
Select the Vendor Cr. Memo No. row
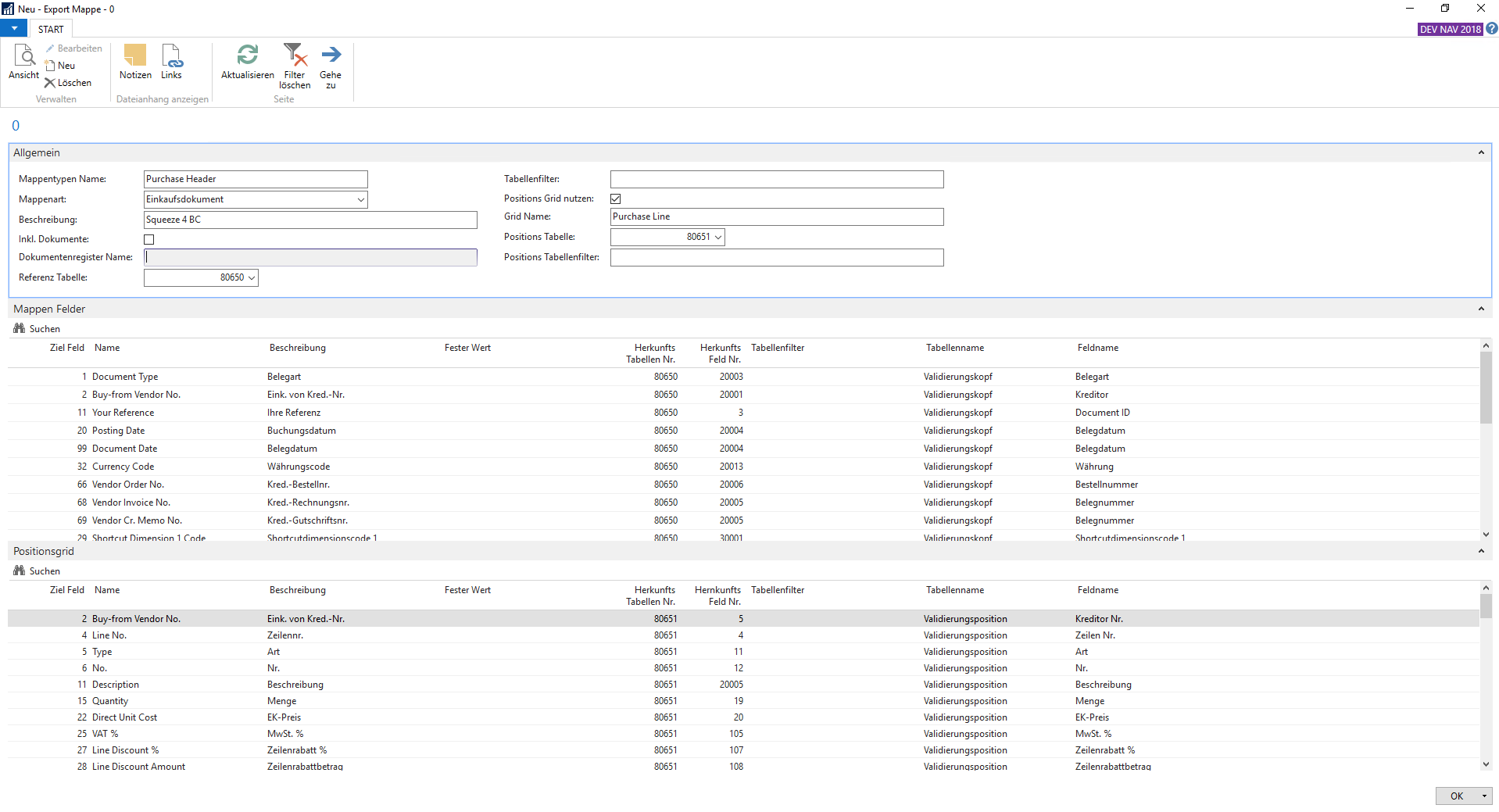[x=743, y=520]
